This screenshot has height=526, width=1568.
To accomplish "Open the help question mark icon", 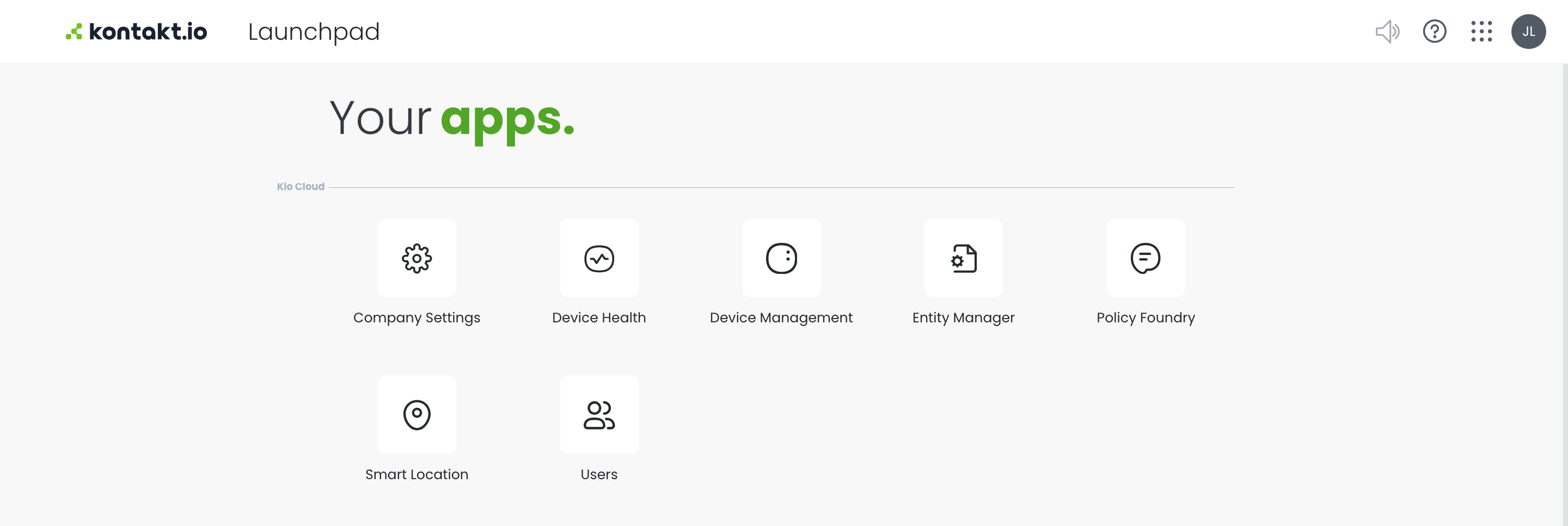I will click(1434, 32).
